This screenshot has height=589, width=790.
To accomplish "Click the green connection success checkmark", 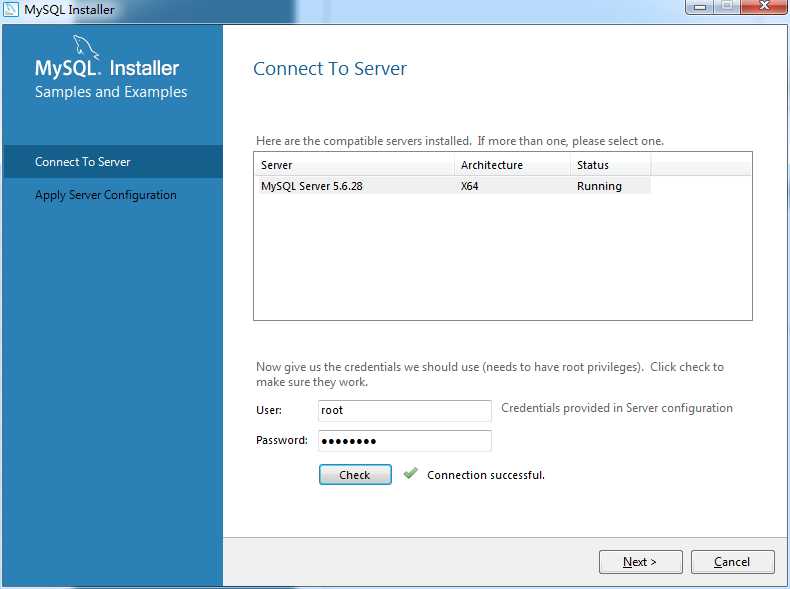I will coord(411,473).
